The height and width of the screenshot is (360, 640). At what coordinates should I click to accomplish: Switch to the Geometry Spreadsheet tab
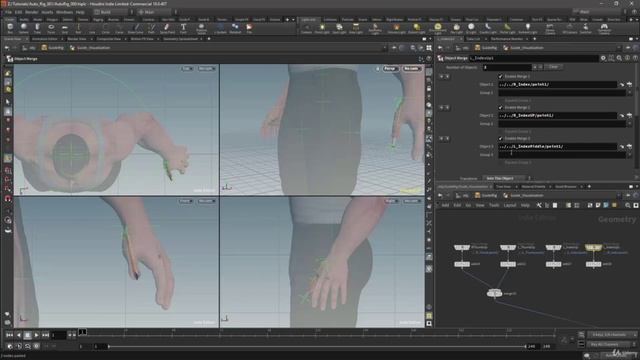(180, 39)
